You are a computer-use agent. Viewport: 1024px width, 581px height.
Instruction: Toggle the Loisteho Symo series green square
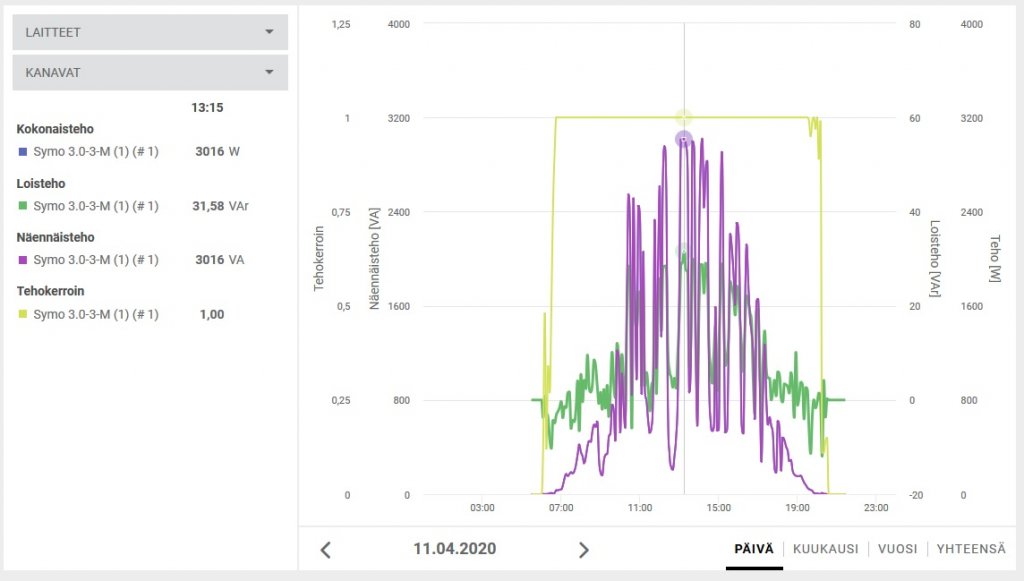[23, 206]
